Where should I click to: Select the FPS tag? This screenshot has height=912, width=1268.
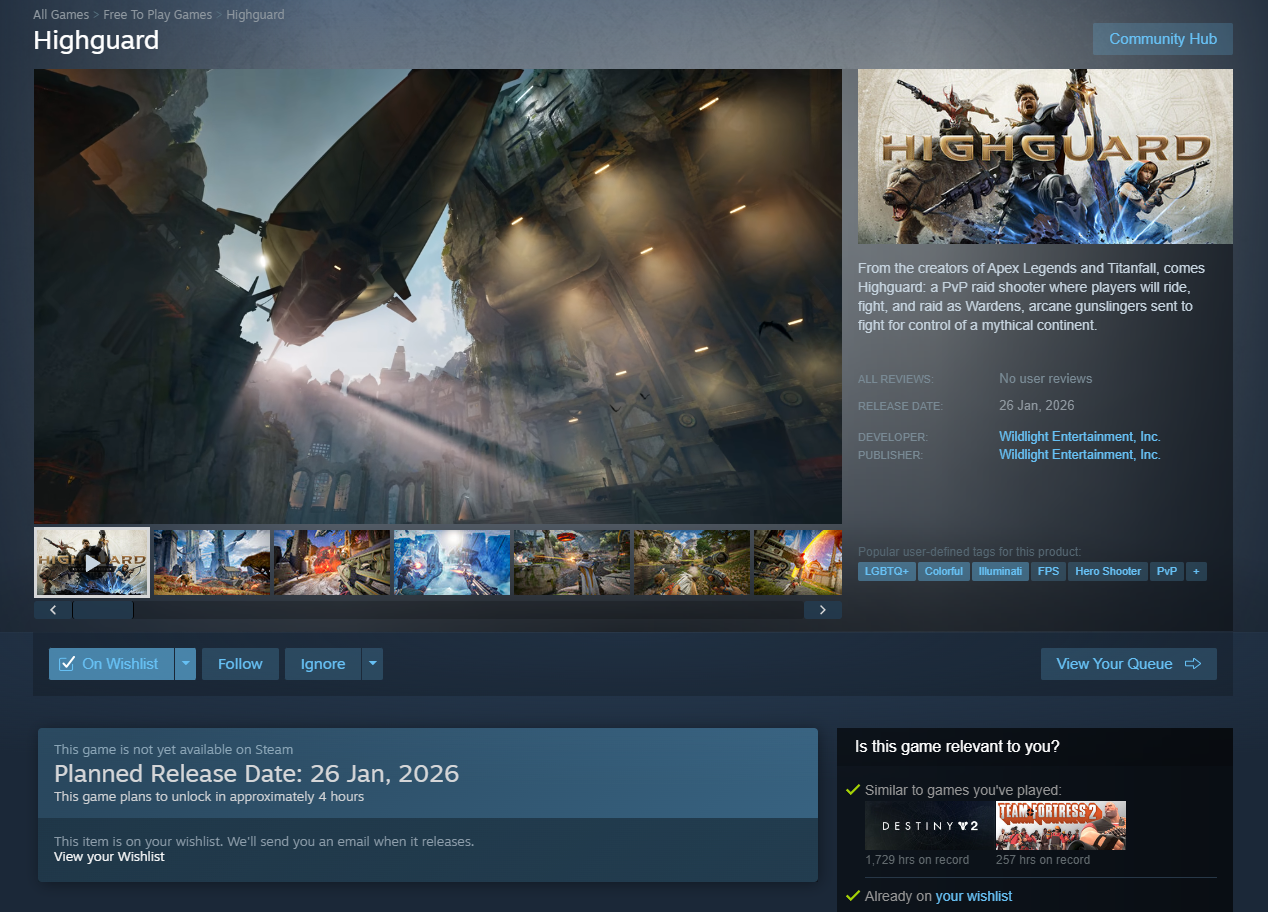pyautogui.click(x=1048, y=572)
